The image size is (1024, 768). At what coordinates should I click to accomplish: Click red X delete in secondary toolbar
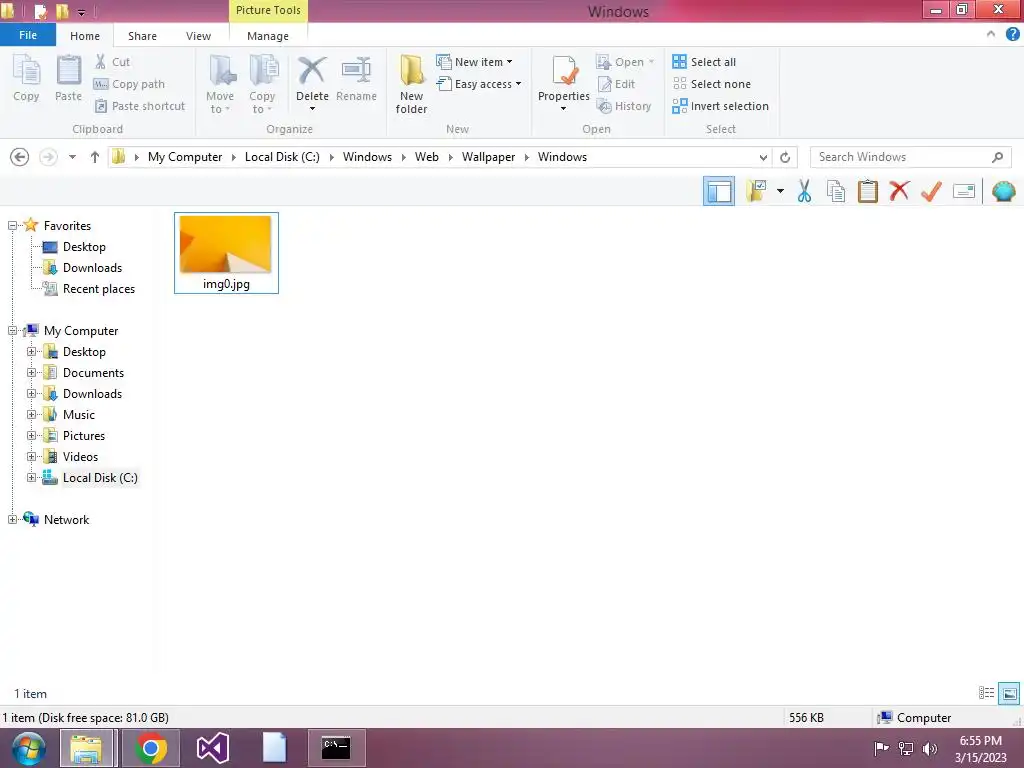coord(899,191)
